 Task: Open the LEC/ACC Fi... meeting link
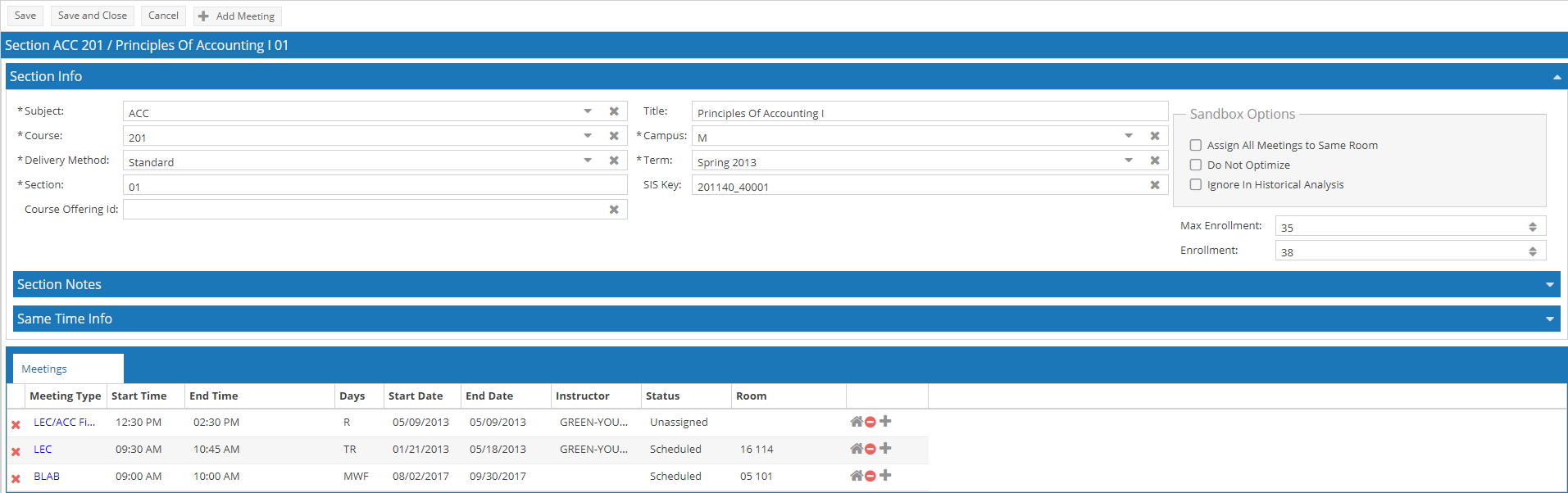click(x=64, y=423)
